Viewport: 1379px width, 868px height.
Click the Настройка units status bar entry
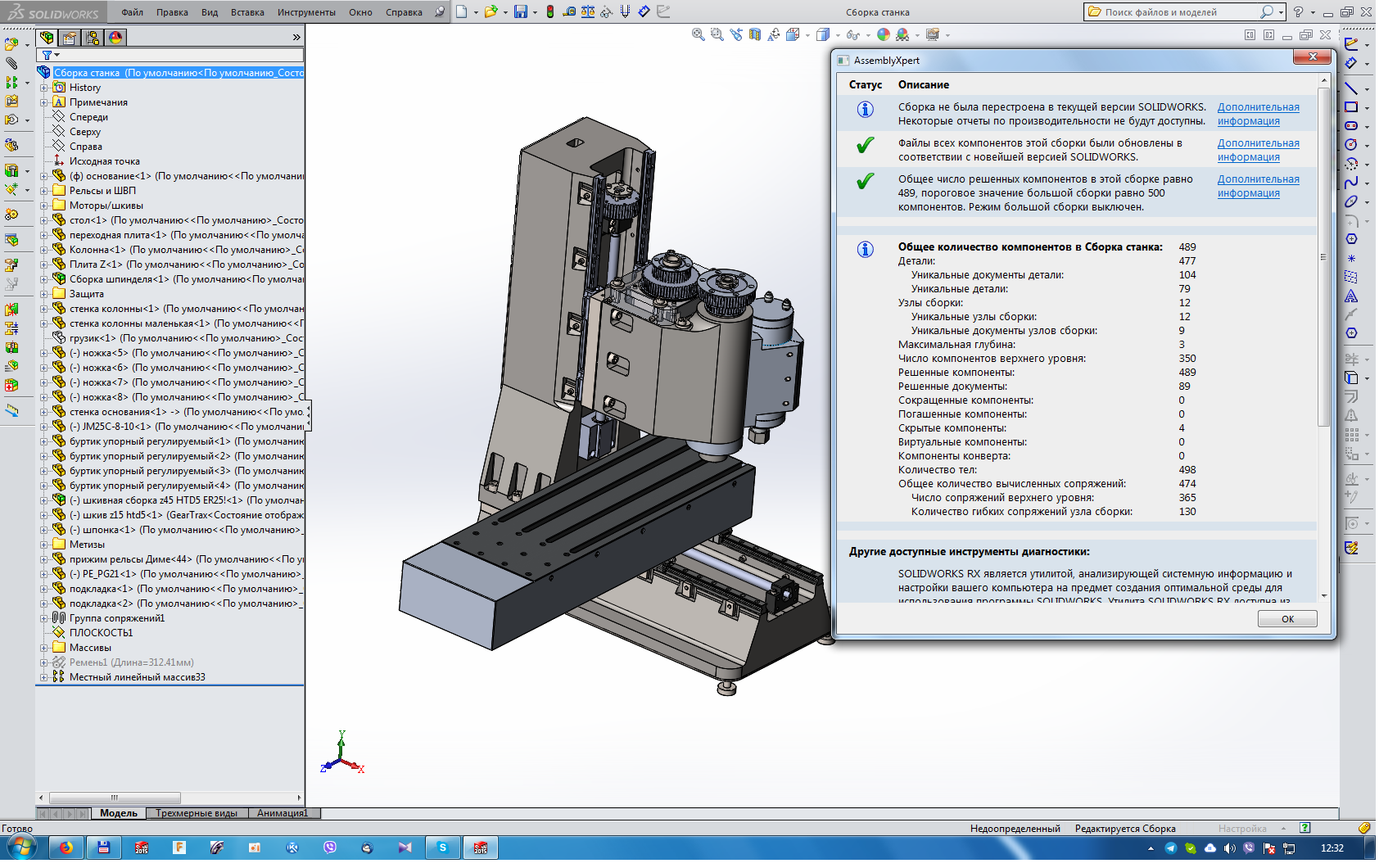(1242, 829)
